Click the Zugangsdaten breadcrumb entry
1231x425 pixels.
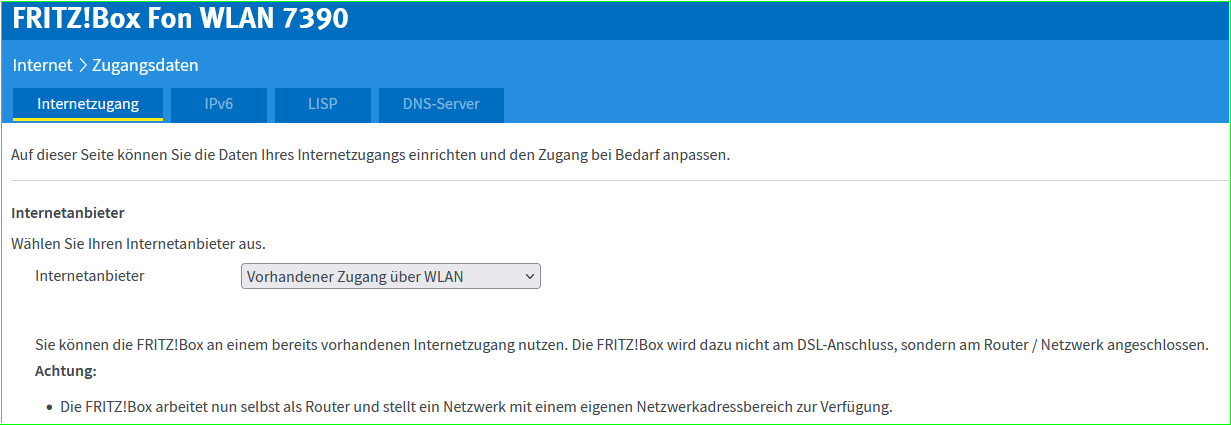[x=145, y=65]
